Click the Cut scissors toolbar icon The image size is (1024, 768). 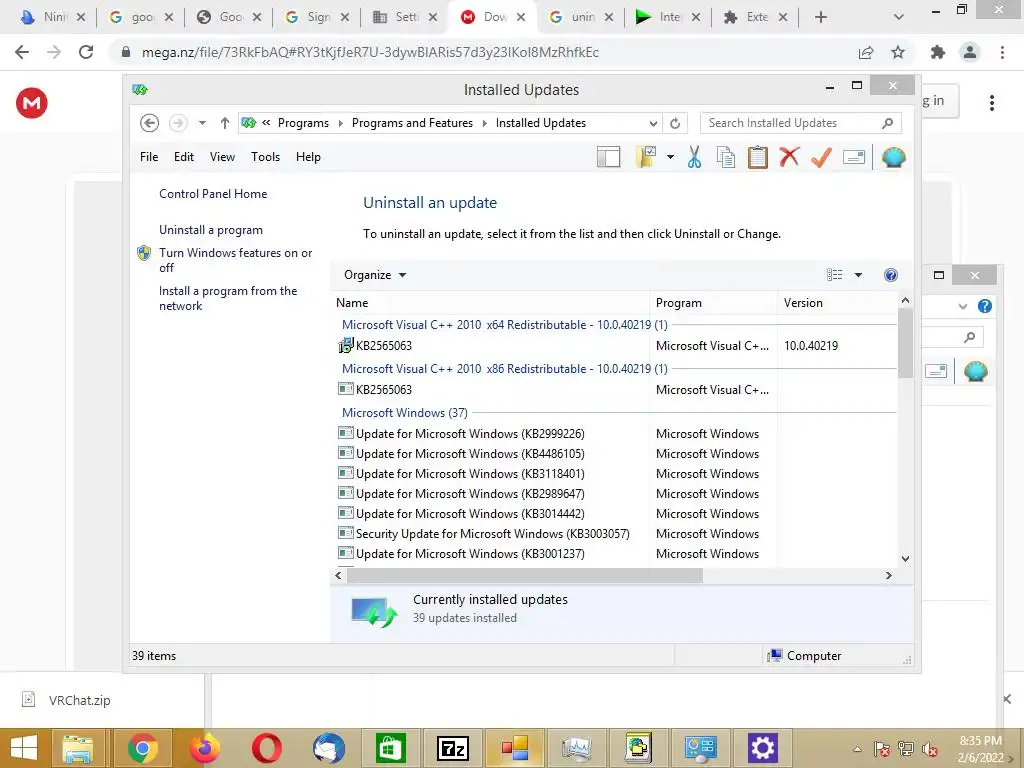coord(694,157)
